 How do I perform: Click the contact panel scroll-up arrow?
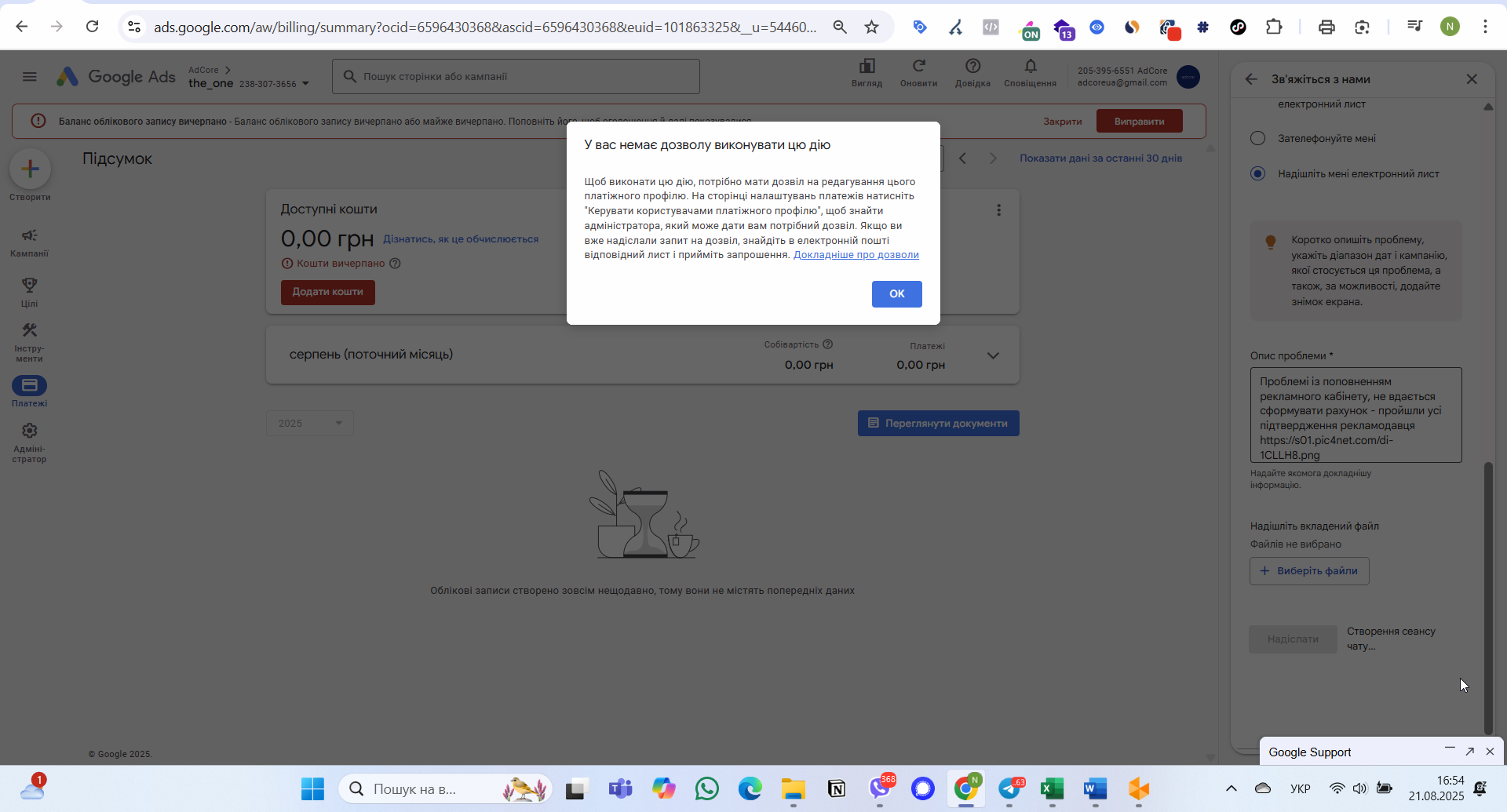point(1488,107)
